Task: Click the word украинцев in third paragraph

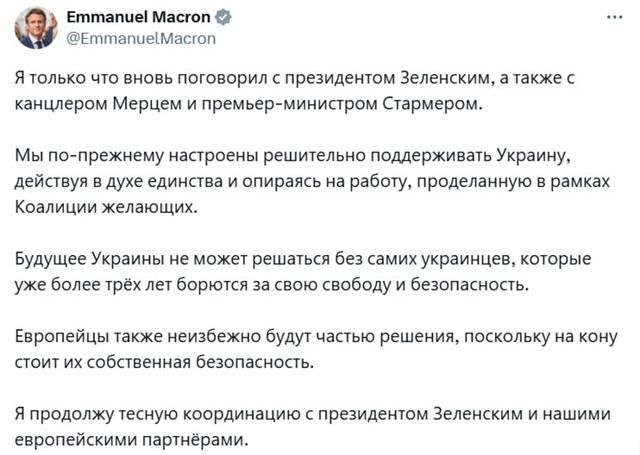Action: (467, 259)
